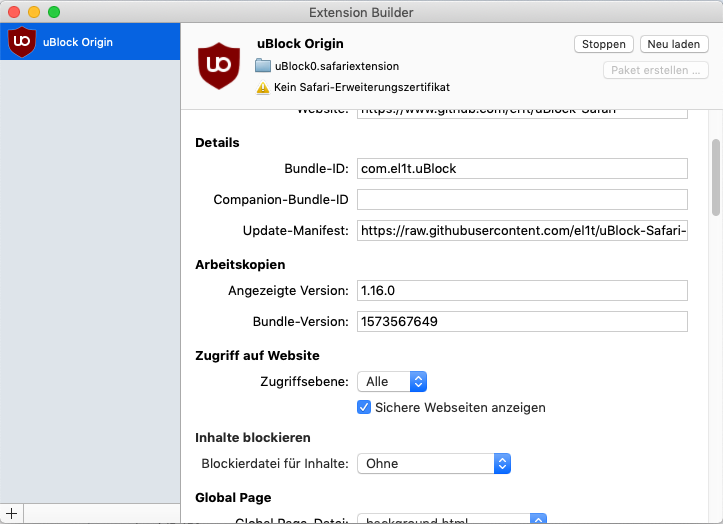Click the Zugriff auf Website heading
Screen dimensions: 723x524
pyautogui.click(x=257, y=355)
